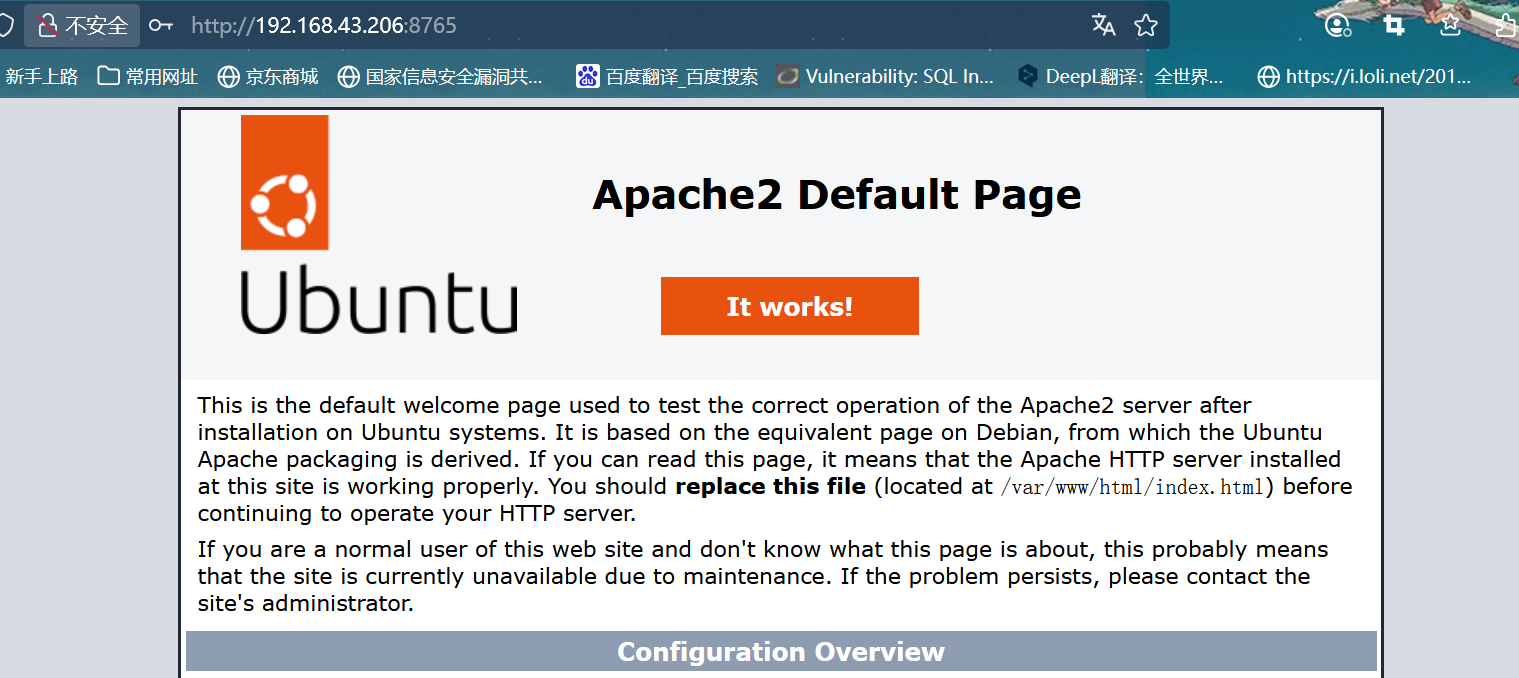Click the insecure connection lock icon
1519x678 pixels.
(x=46, y=26)
